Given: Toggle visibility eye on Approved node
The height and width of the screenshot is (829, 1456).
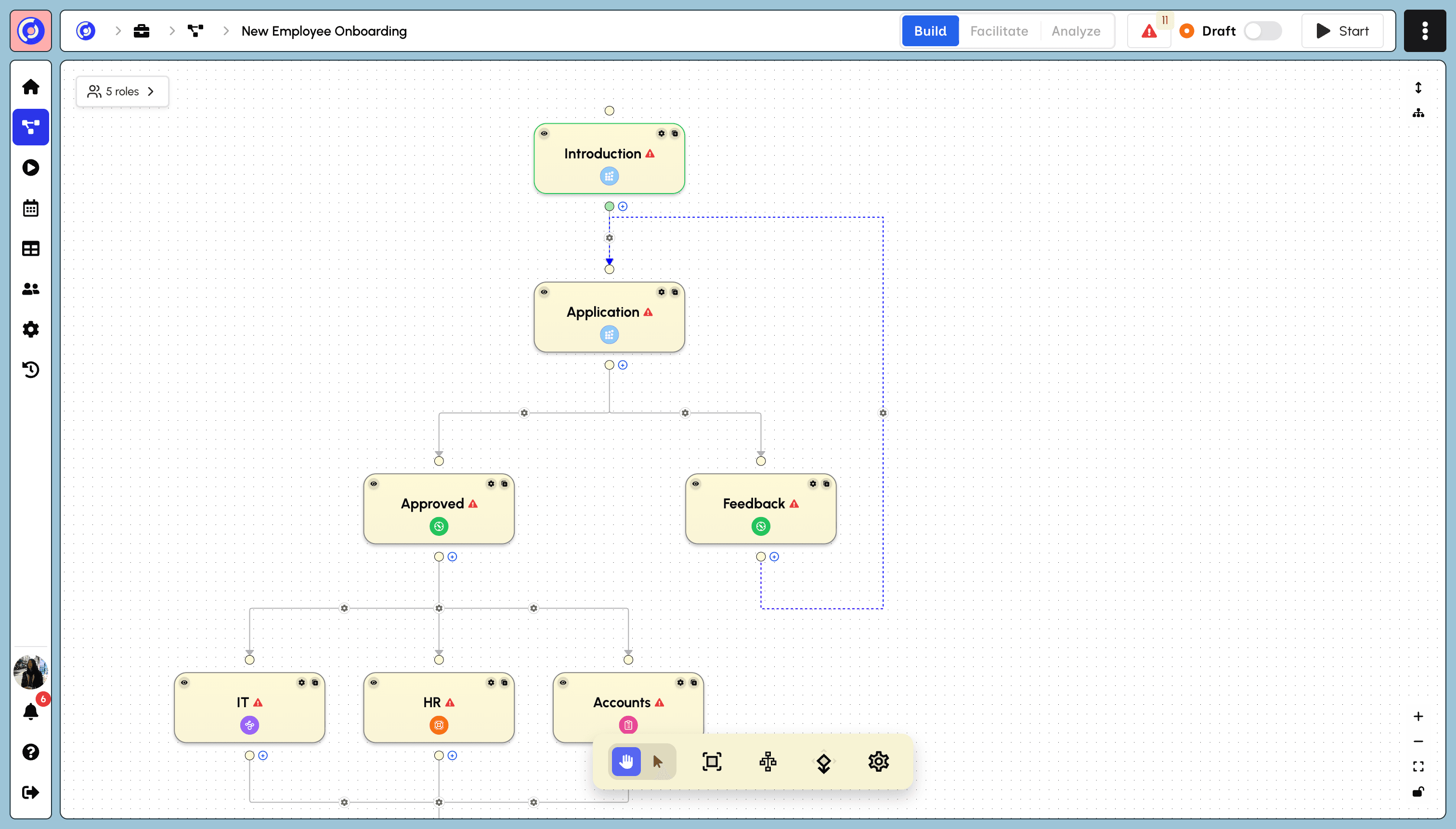Looking at the screenshot, I should (374, 484).
